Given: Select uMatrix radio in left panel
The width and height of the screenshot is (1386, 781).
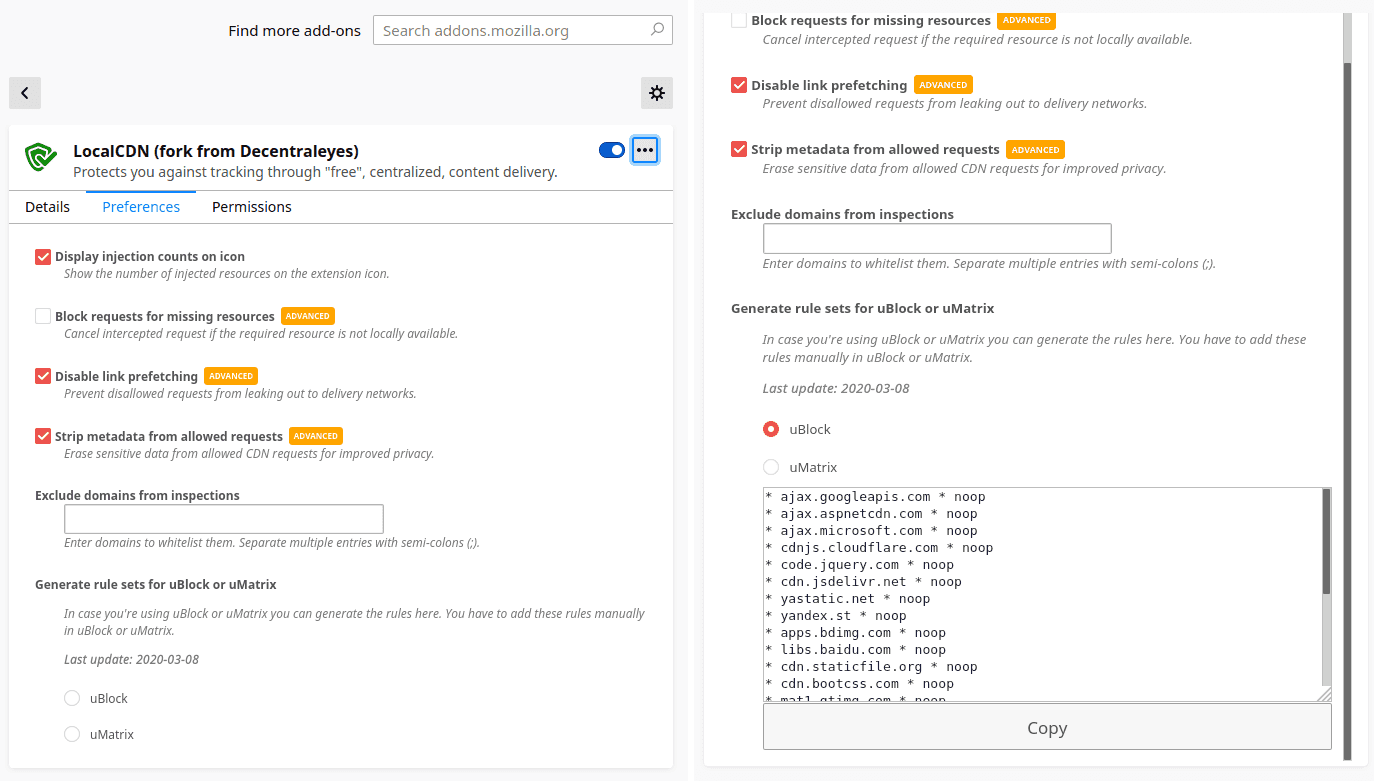Looking at the screenshot, I should [72, 734].
